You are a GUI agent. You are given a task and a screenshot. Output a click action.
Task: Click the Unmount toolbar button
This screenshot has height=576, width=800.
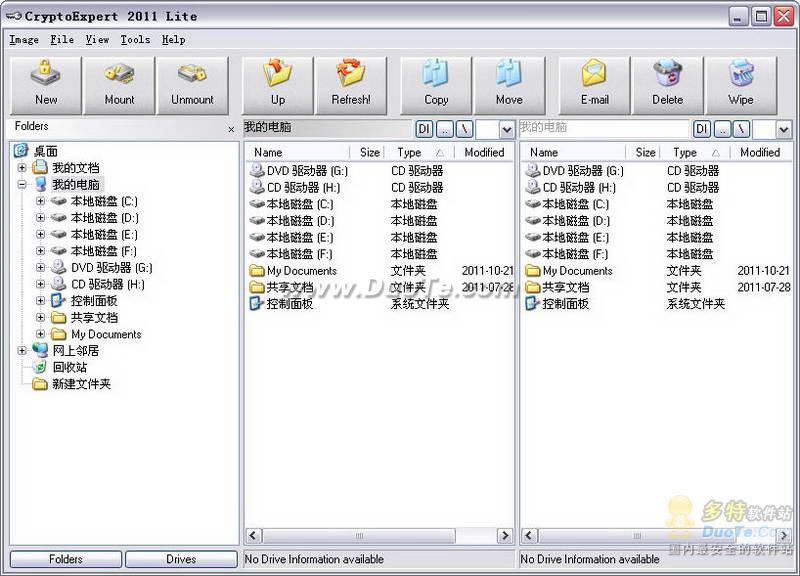tap(192, 85)
